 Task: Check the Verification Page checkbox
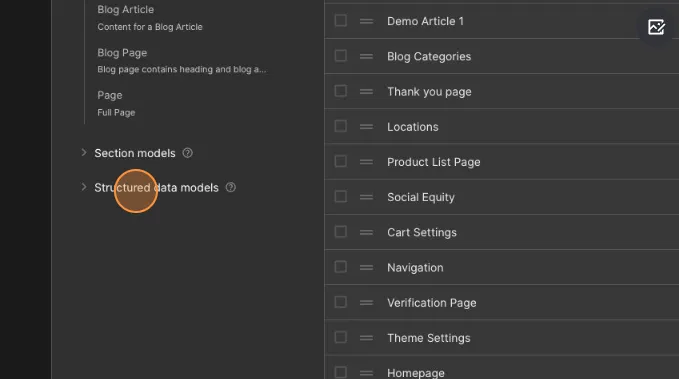tap(341, 302)
